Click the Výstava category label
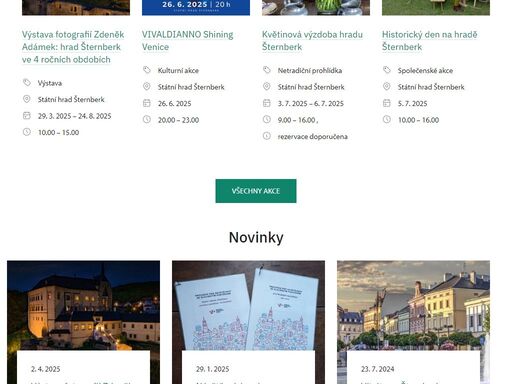512x384 pixels. (50, 83)
